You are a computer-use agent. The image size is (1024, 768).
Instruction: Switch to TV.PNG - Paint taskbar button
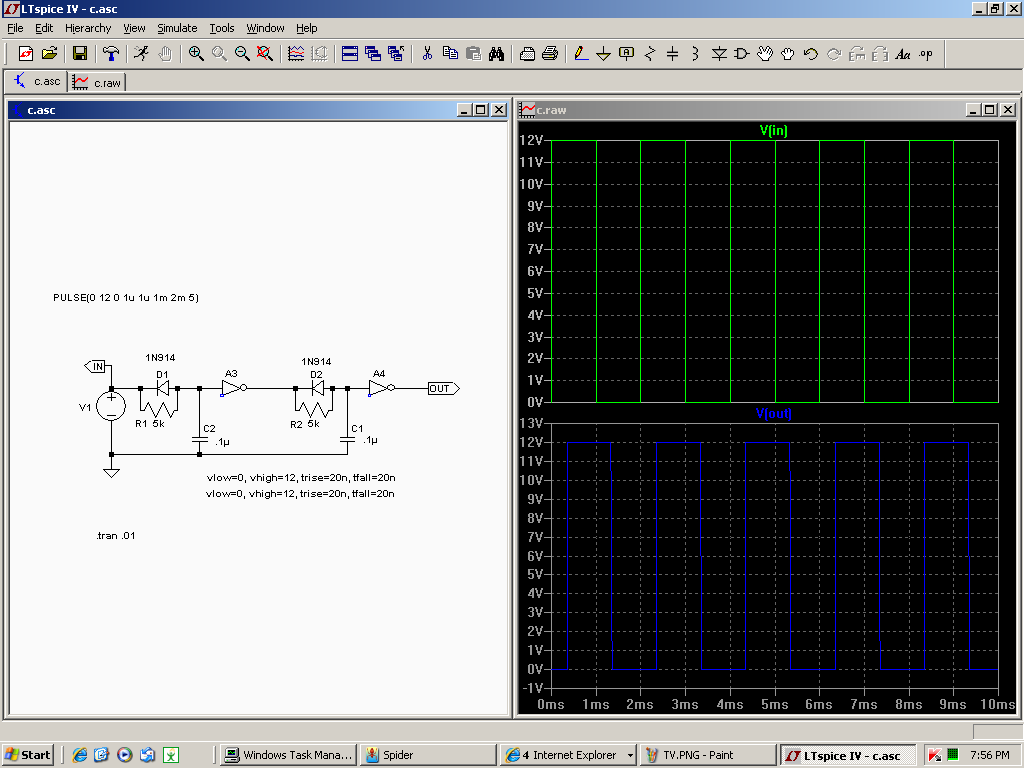point(708,755)
